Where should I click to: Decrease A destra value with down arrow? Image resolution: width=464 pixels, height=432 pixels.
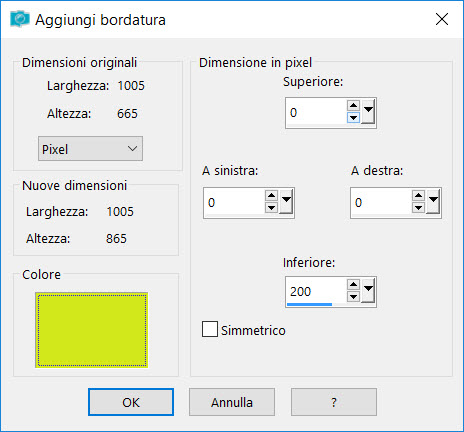[x=418, y=208]
